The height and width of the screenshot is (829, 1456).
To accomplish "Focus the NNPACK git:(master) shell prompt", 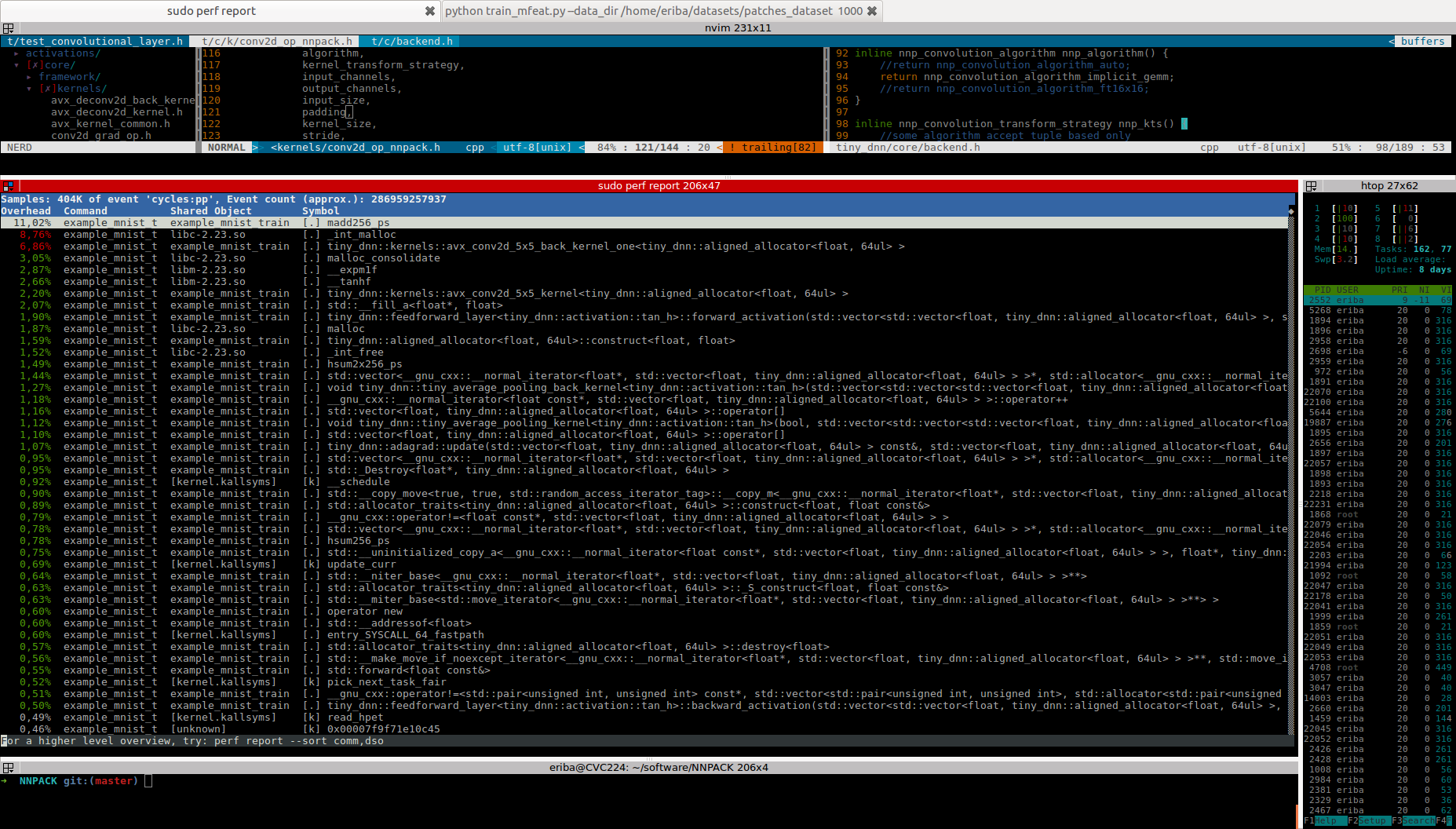I will coord(78,781).
